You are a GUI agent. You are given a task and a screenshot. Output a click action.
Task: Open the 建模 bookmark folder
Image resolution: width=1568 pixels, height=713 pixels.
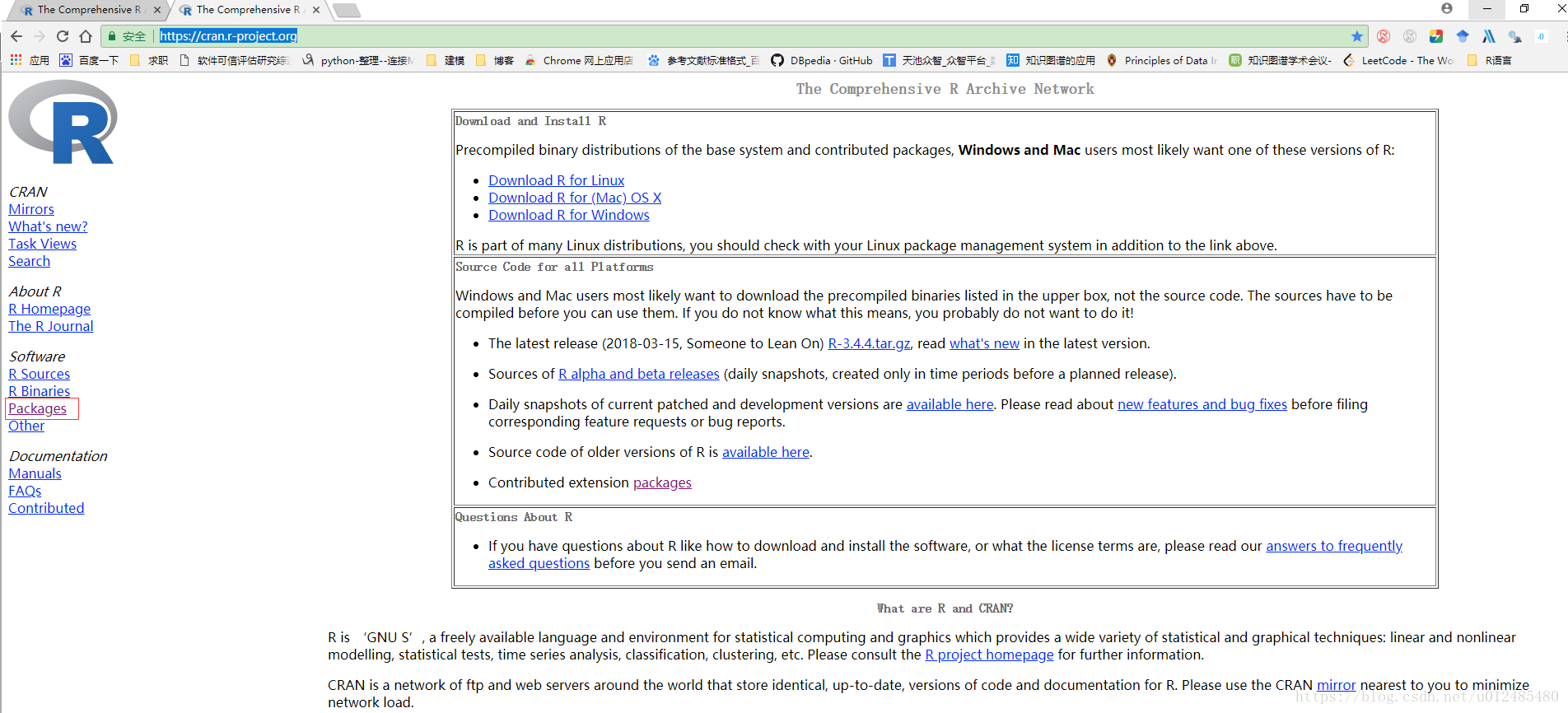446,60
